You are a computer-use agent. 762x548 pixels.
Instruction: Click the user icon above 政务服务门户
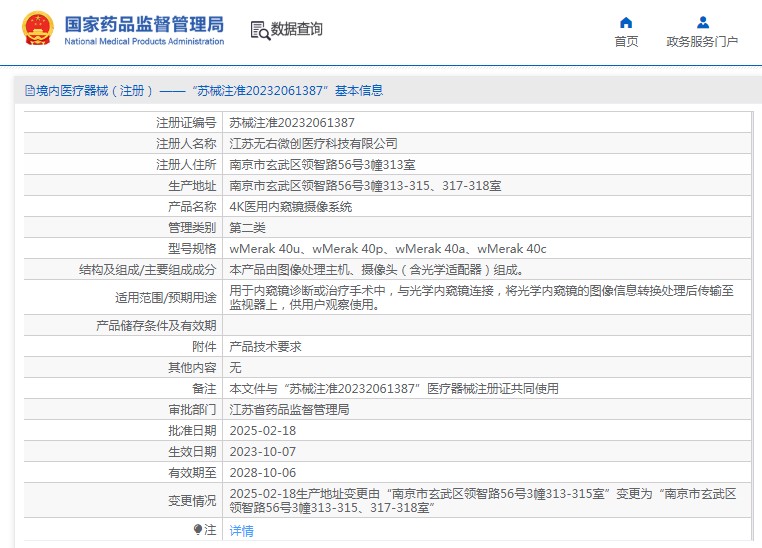tap(703, 22)
